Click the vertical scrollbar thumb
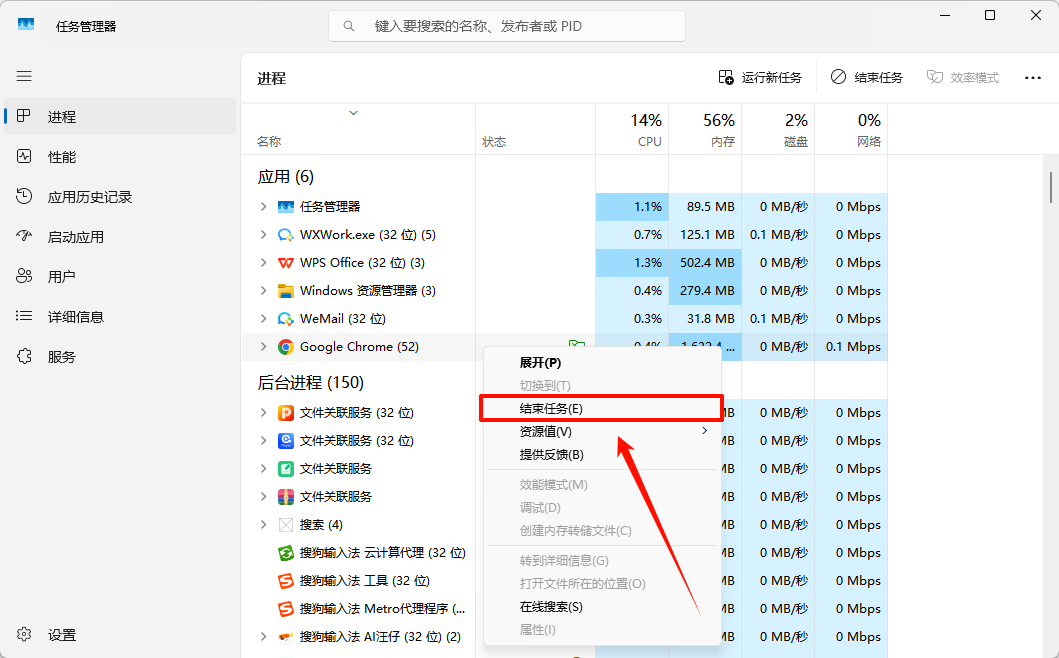Viewport: 1059px width, 658px height. pyautogui.click(x=1051, y=187)
